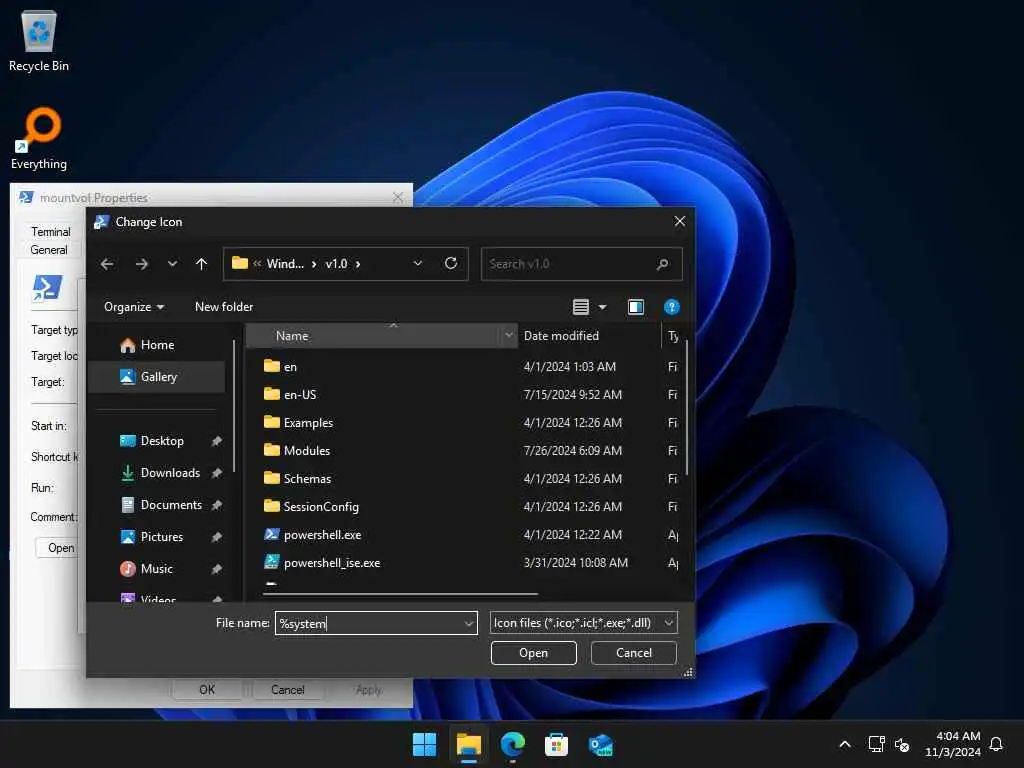Click "Wind..." breadcrumb in address bar

pyautogui.click(x=285, y=264)
